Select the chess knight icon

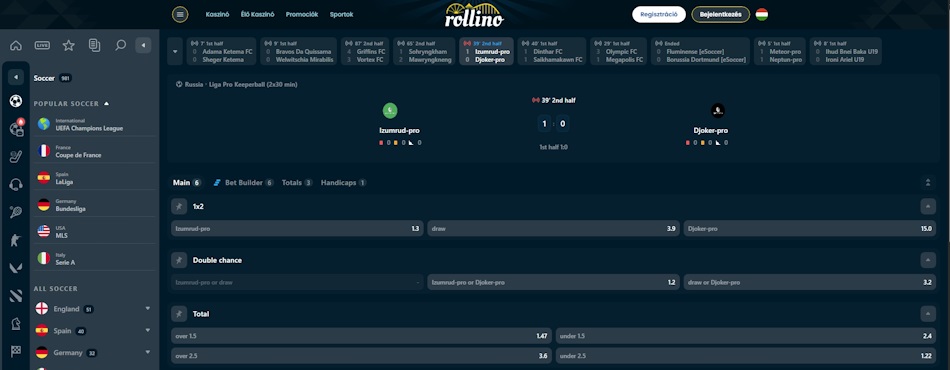(16, 324)
